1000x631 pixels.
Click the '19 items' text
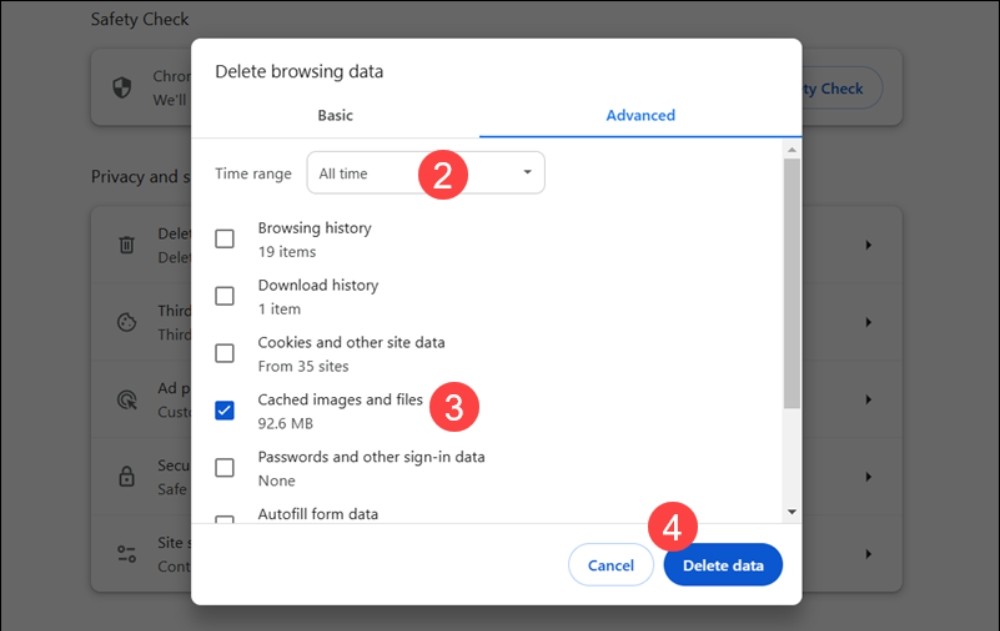pyautogui.click(x=287, y=252)
